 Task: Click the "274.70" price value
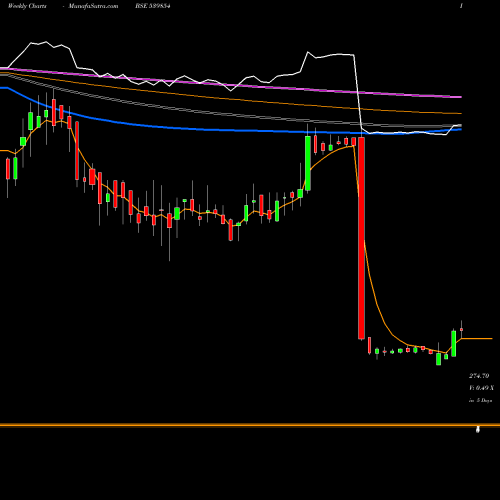479,376
